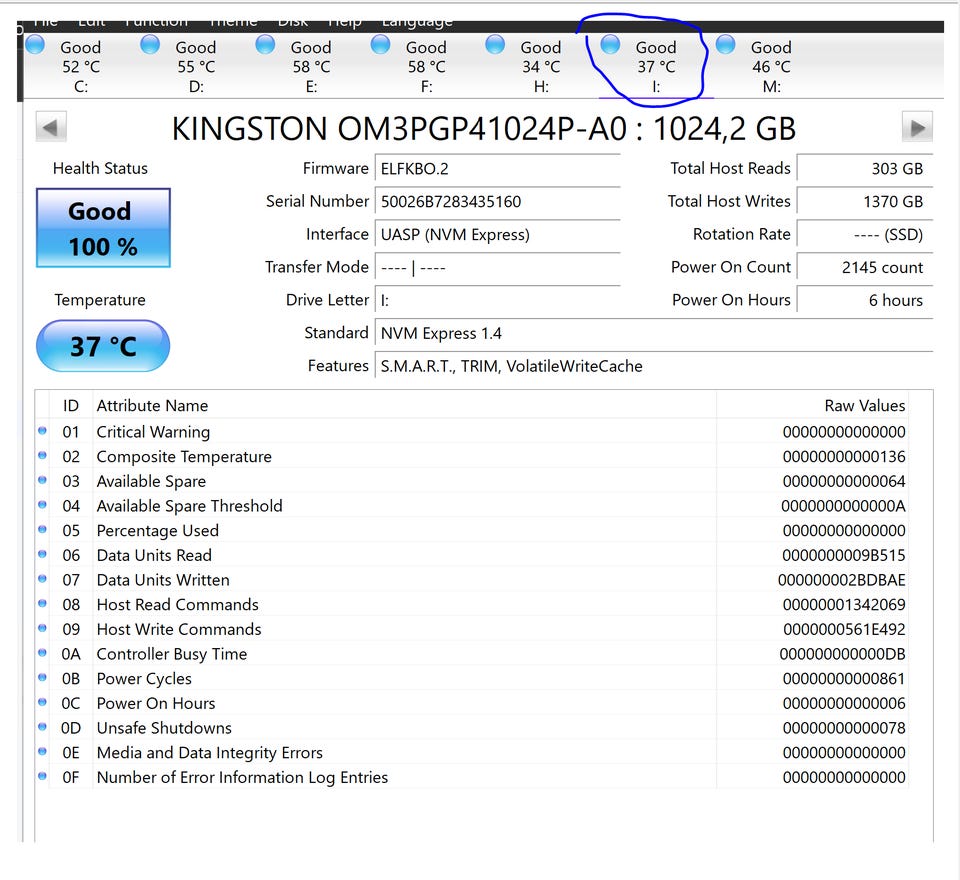
Task: Select the Host Write Commands attribute name
Action: click(x=179, y=629)
